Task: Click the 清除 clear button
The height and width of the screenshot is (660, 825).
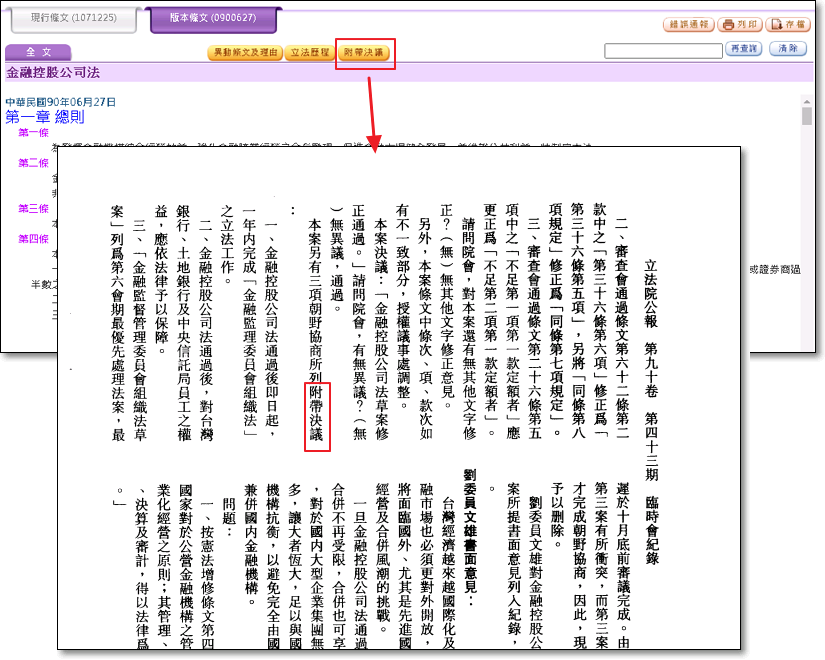Action: pyautogui.click(x=789, y=49)
